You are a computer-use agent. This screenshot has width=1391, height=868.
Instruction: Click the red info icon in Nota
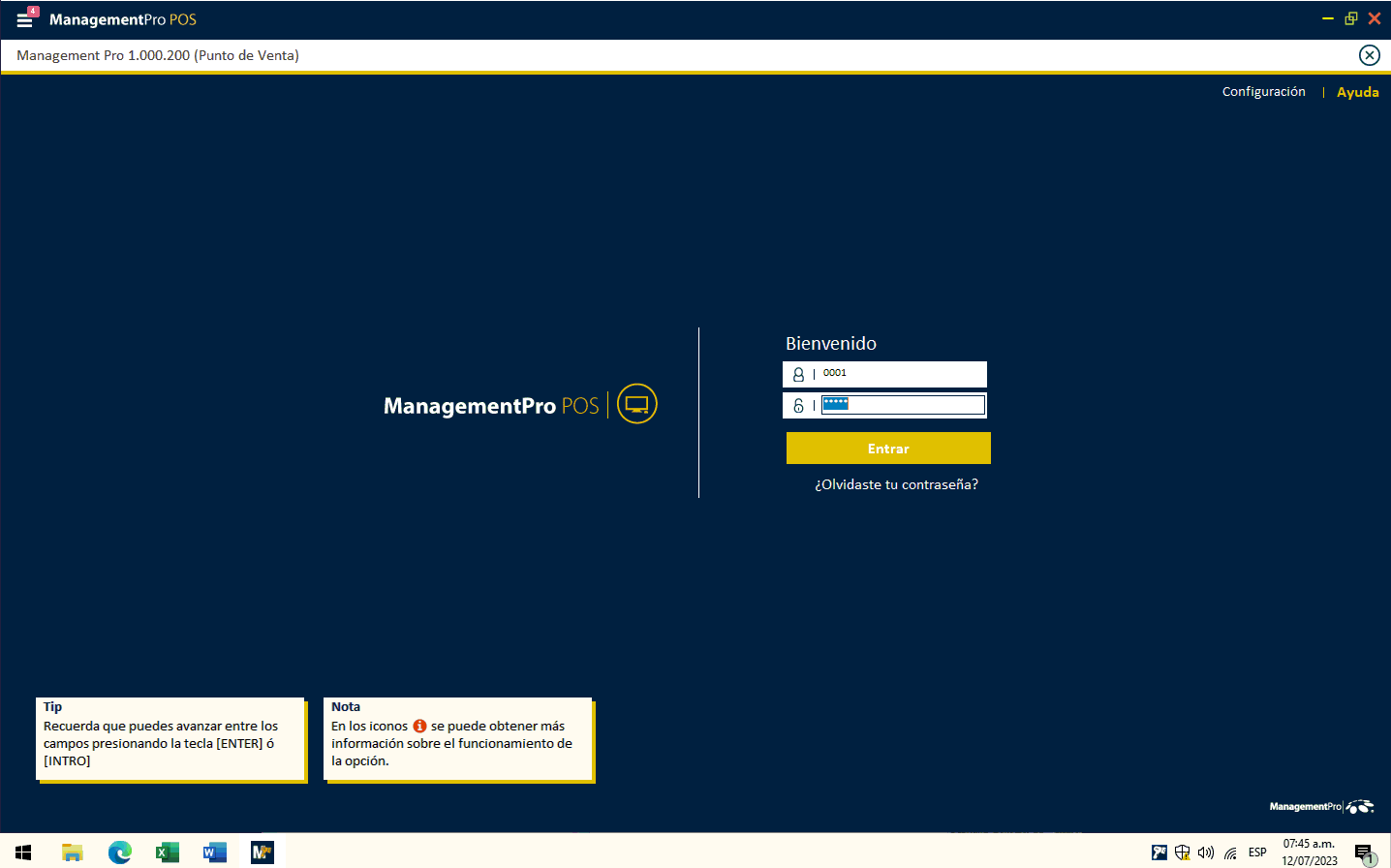pos(419,726)
